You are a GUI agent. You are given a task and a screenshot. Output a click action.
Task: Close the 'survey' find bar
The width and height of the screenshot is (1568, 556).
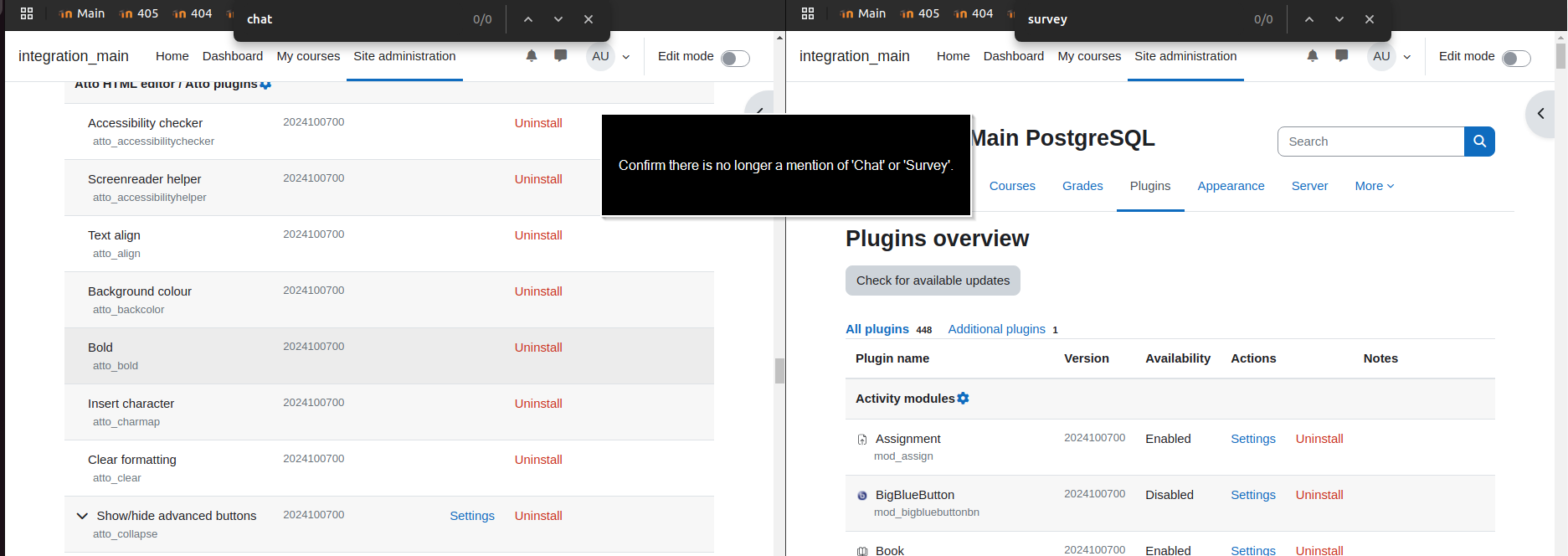point(1370,19)
